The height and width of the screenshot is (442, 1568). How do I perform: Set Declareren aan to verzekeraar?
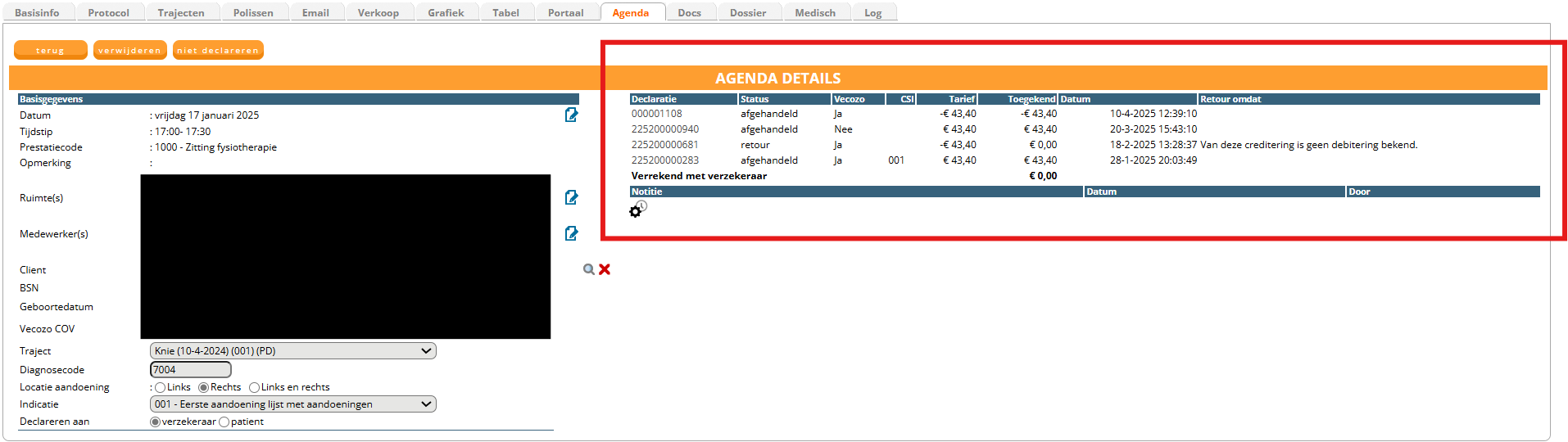(x=156, y=422)
